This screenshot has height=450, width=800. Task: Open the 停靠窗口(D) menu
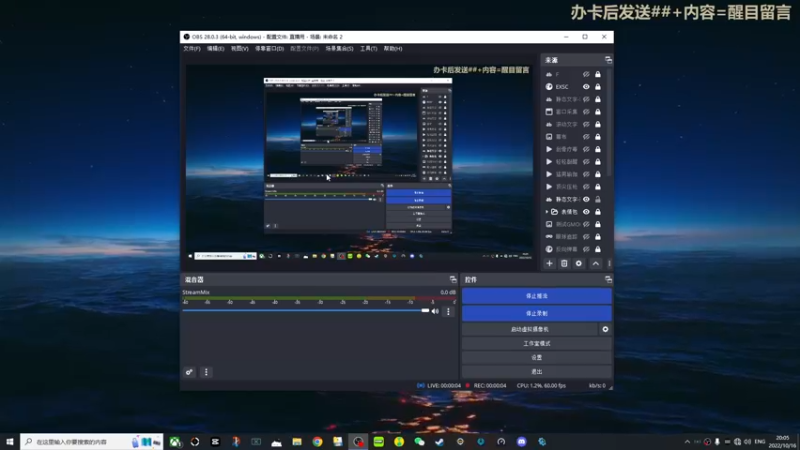pyautogui.click(x=269, y=48)
